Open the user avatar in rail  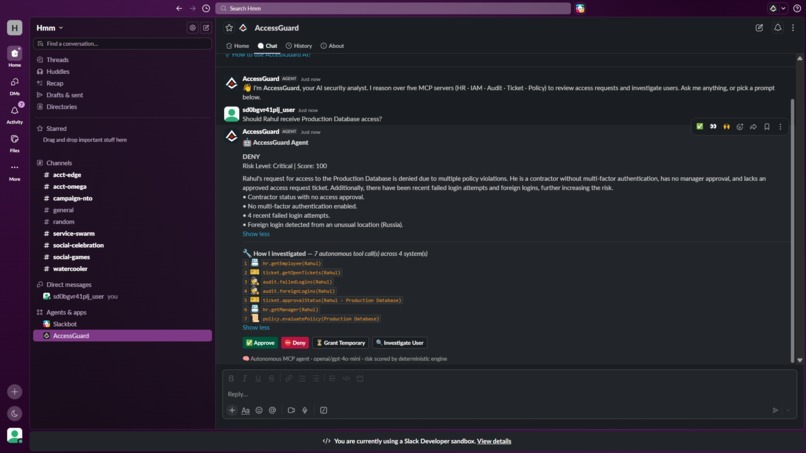click(x=14, y=435)
